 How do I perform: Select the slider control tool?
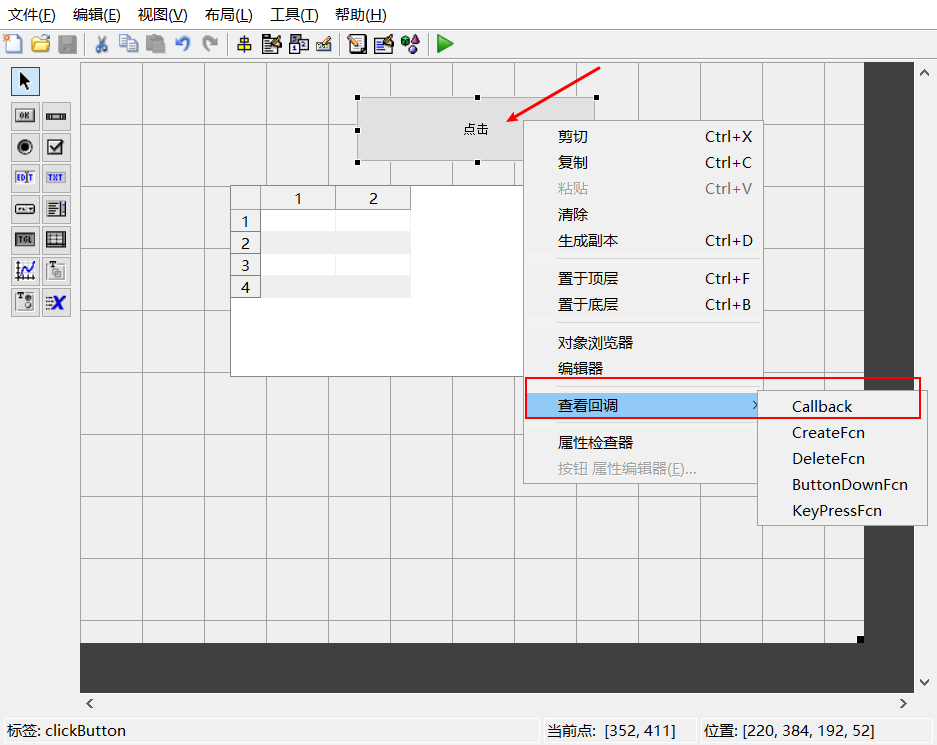[55, 115]
